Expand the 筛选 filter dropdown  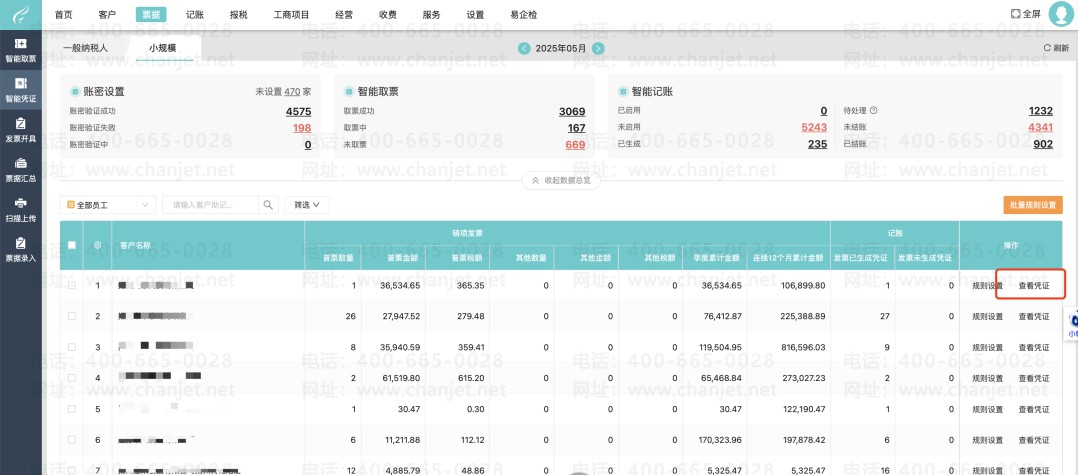[307, 205]
